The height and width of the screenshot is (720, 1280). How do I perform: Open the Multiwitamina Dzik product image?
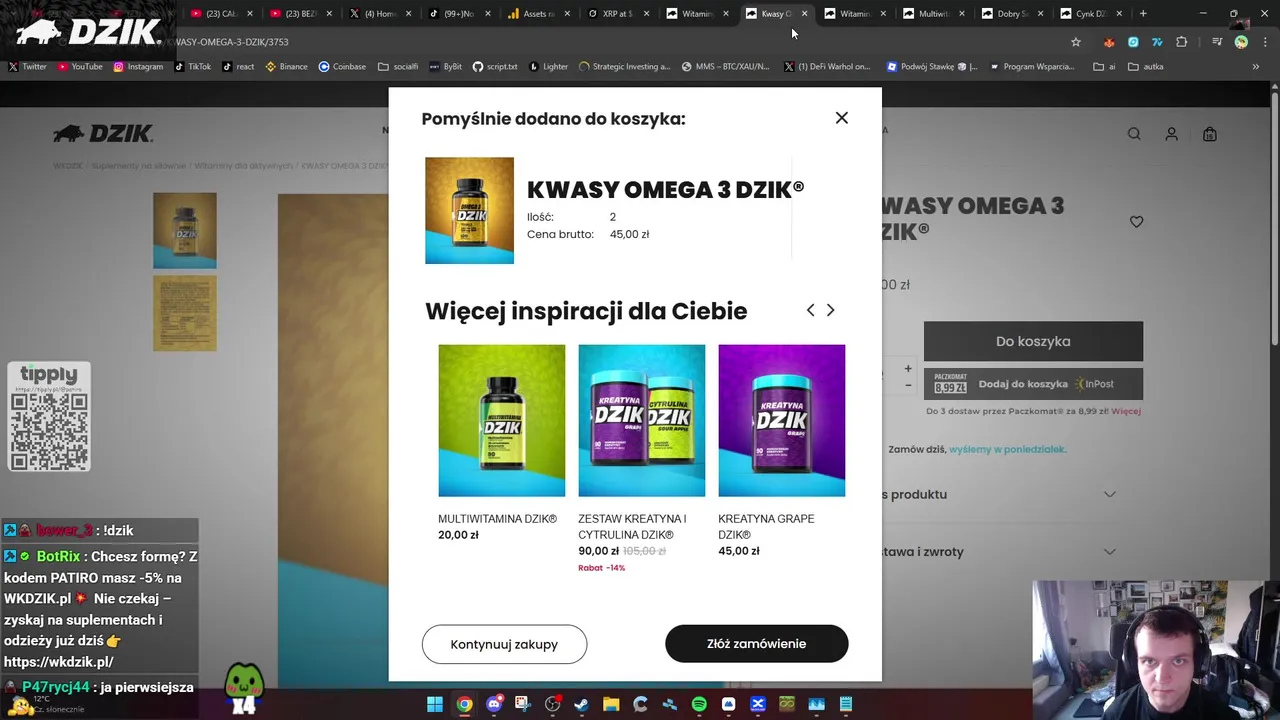(x=501, y=420)
